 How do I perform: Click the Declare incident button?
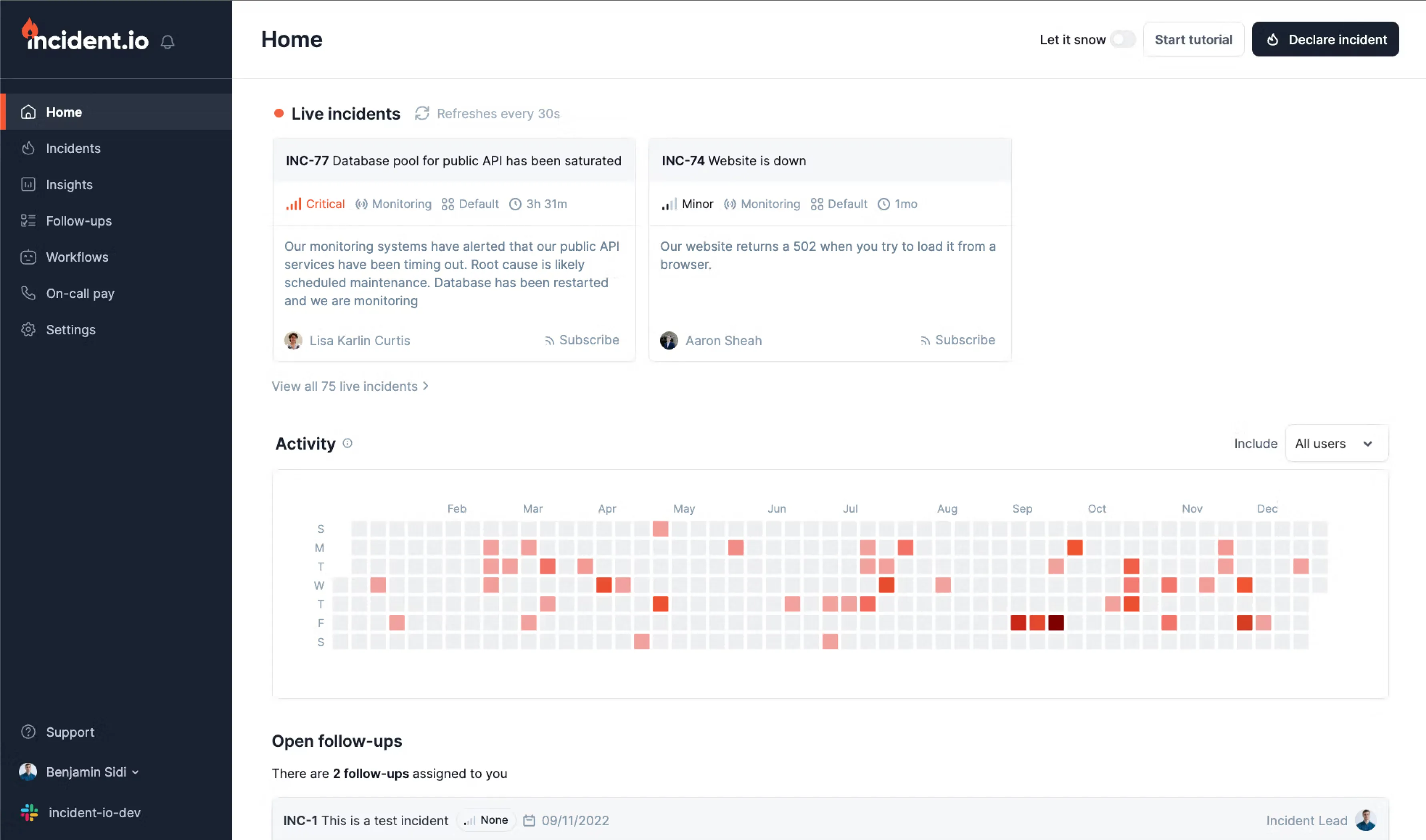[1325, 39]
